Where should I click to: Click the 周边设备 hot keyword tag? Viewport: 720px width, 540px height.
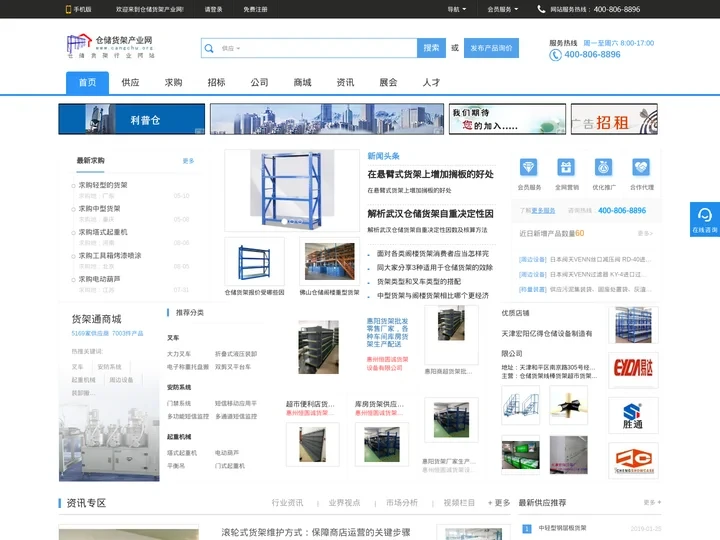coord(121,380)
